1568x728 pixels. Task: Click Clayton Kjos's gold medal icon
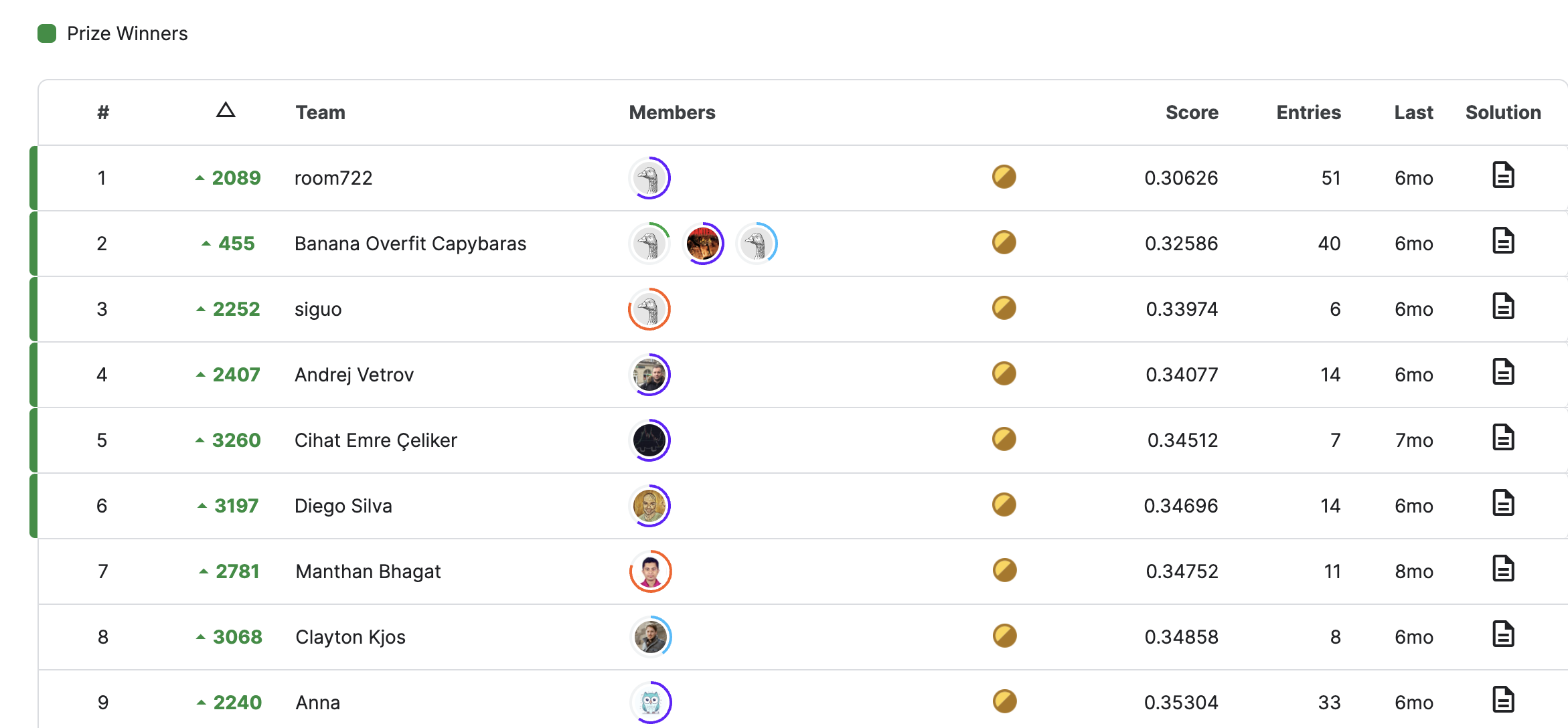1004,636
